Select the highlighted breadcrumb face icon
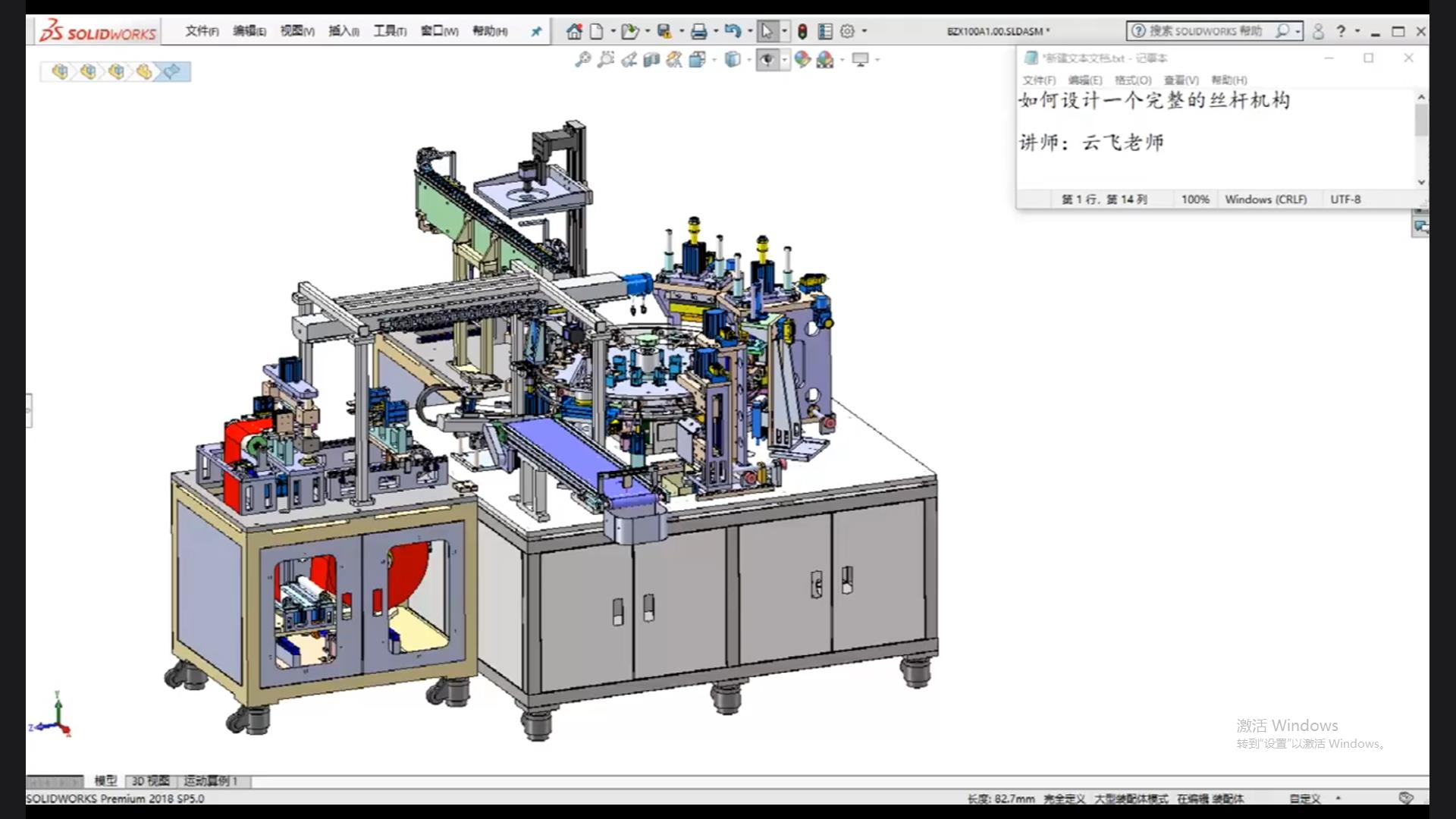 tap(172, 71)
